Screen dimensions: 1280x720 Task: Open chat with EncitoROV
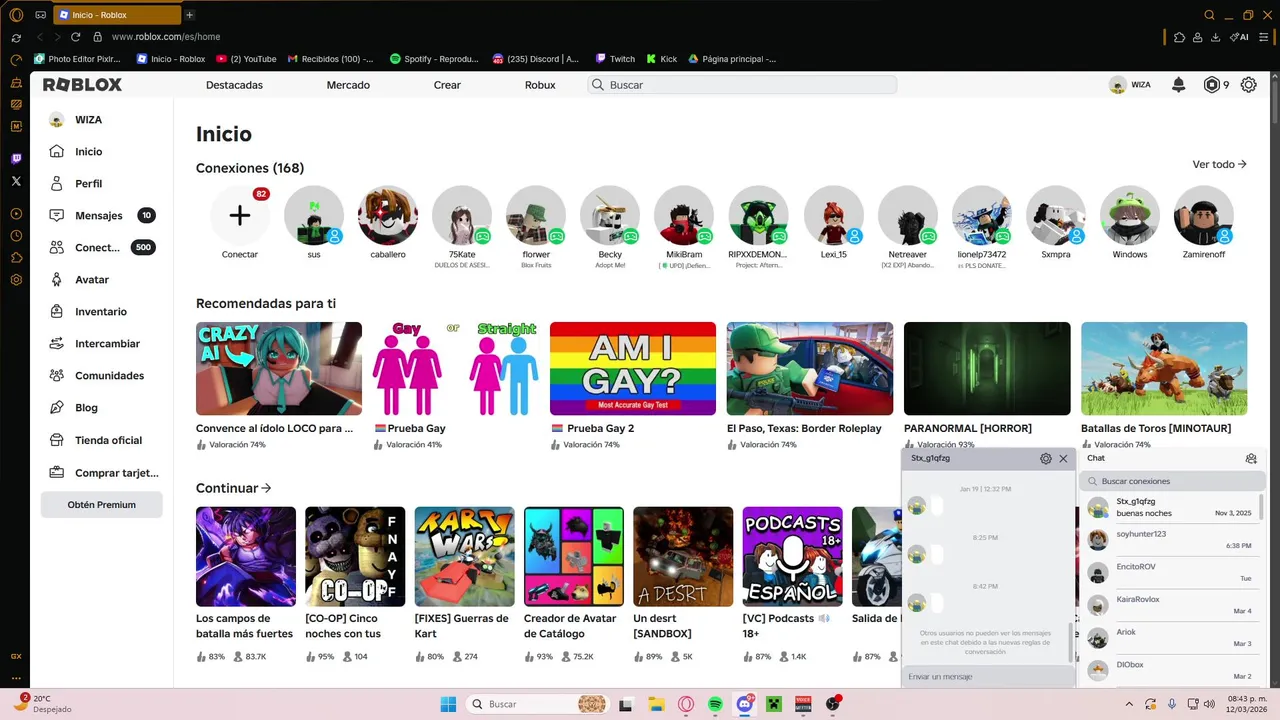[1170, 572]
